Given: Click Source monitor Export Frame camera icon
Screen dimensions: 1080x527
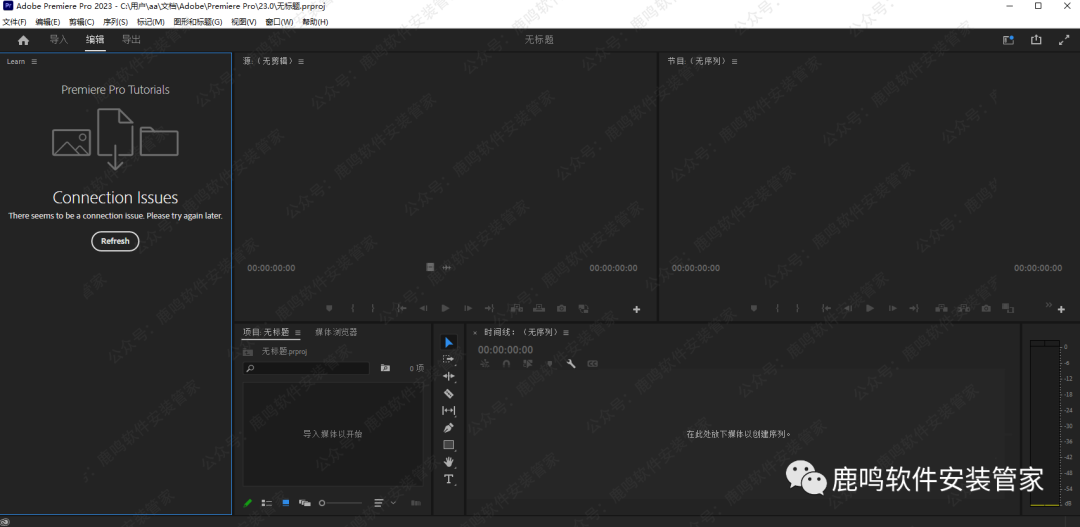Looking at the screenshot, I should pyautogui.click(x=561, y=309).
